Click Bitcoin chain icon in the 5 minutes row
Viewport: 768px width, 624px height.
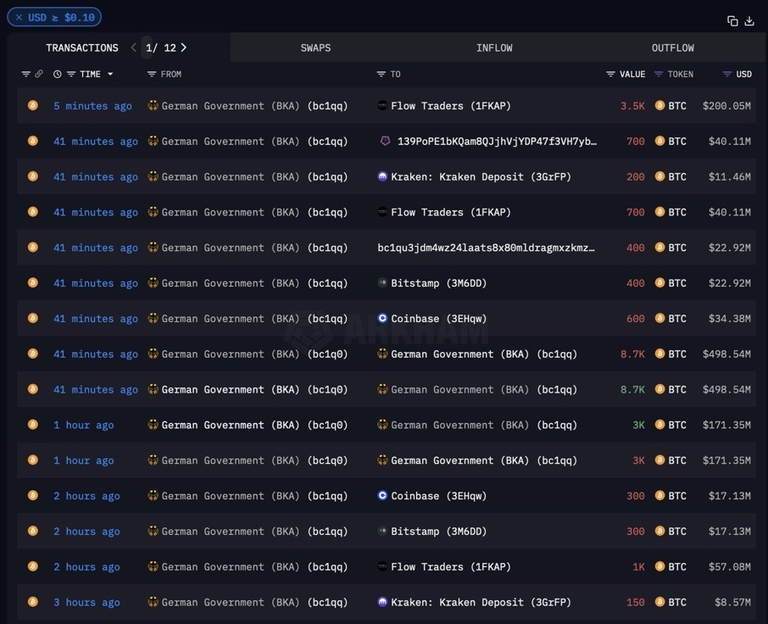coord(33,105)
